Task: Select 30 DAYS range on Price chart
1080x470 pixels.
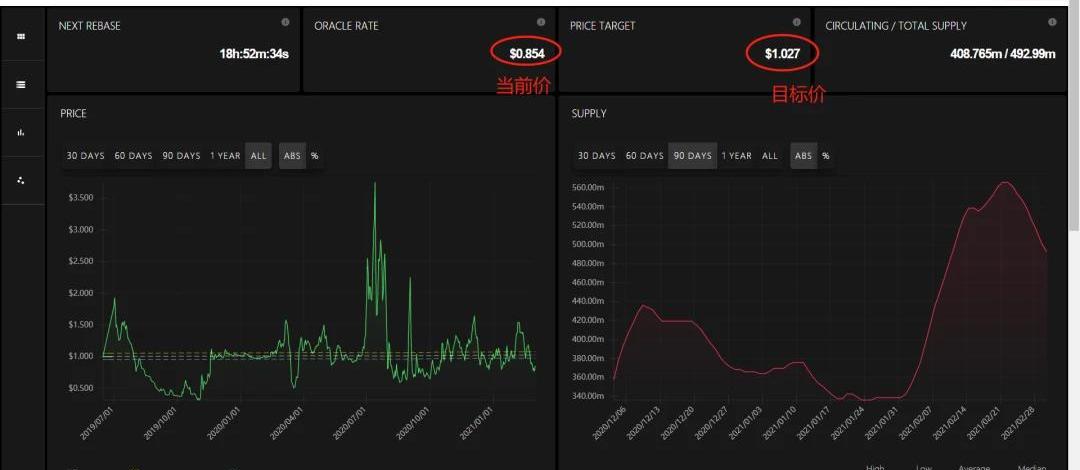Action: click(x=86, y=156)
